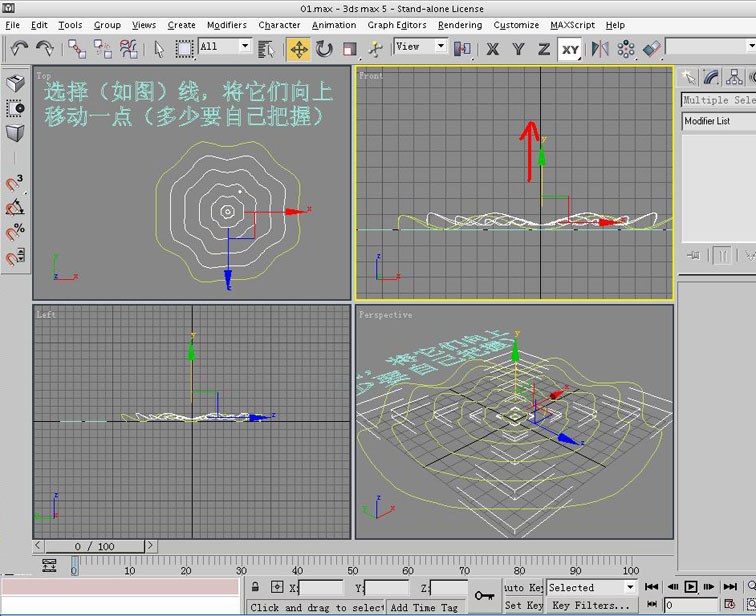Switch to the Modify command panel tab

pos(711,77)
